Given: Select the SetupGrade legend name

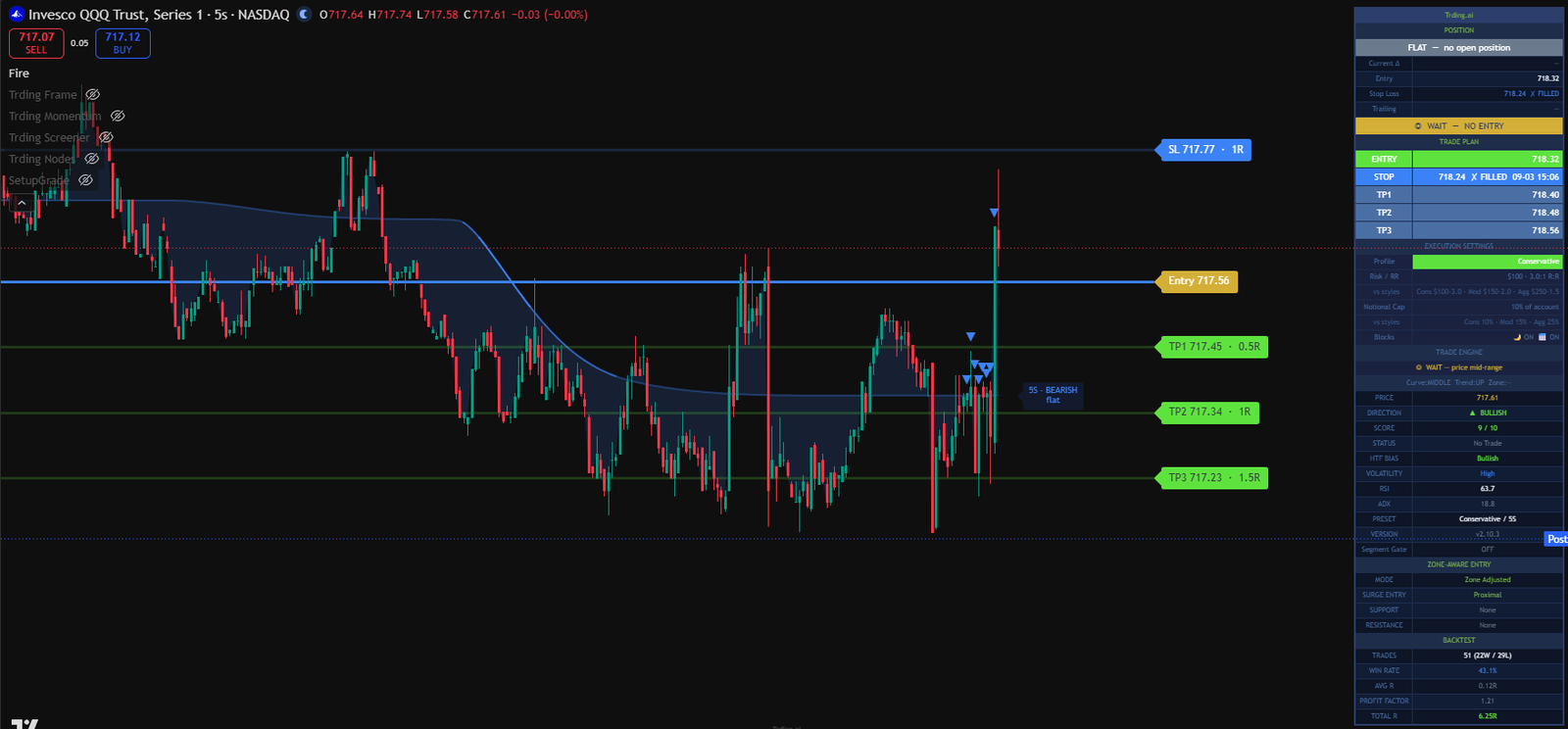Looking at the screenshot, I should pos(39,181).
